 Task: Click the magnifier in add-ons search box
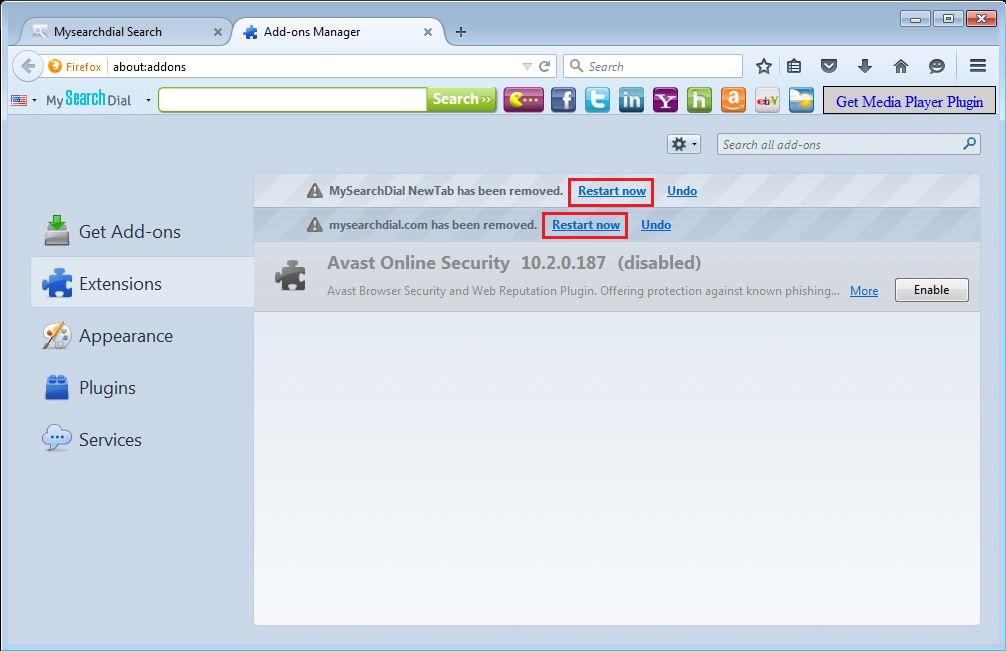[969, 144]
